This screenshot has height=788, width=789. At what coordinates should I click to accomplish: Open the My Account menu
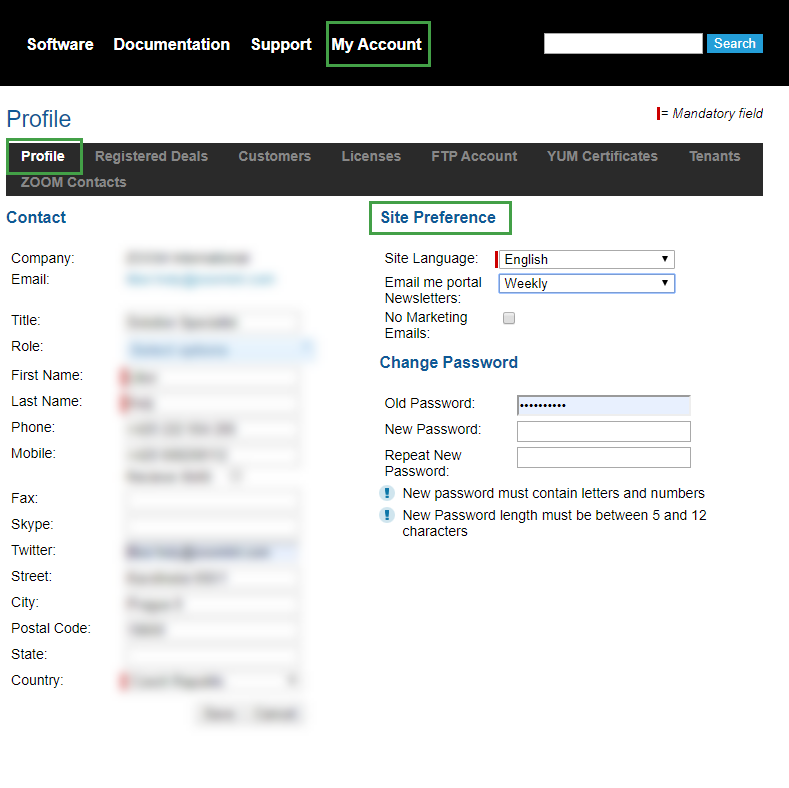pyautogui.click(x=377, y=44)
